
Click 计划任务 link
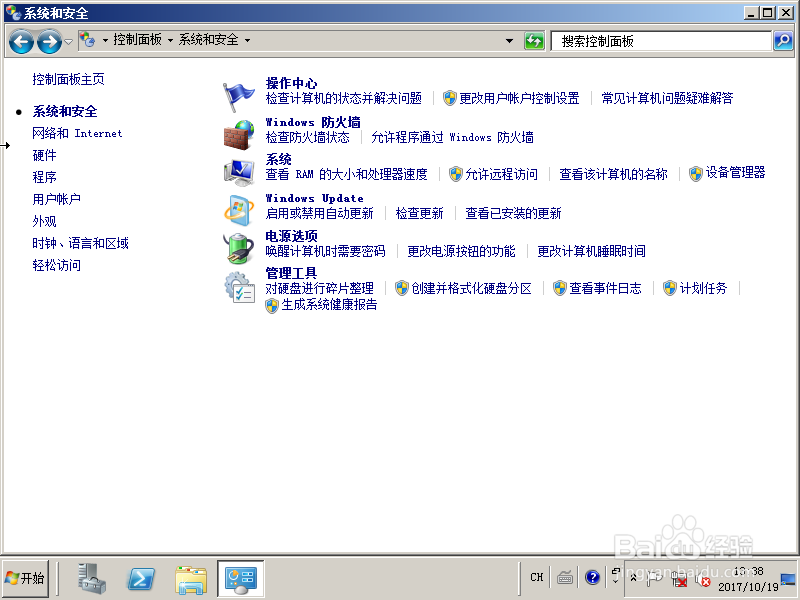703,288
